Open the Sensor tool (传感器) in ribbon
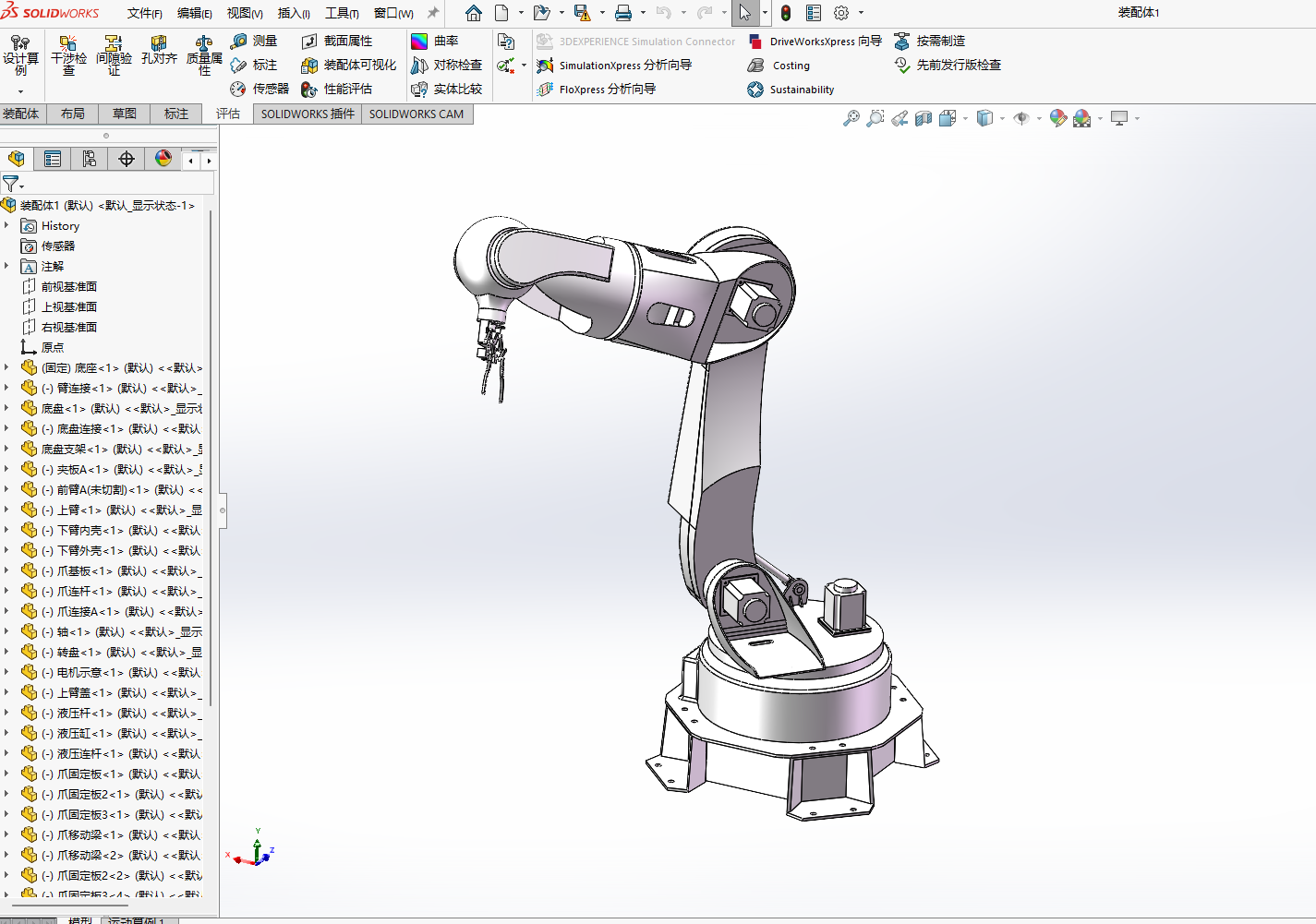The image size is (1316, 924). pyautogui.click(x=260, y=89)
